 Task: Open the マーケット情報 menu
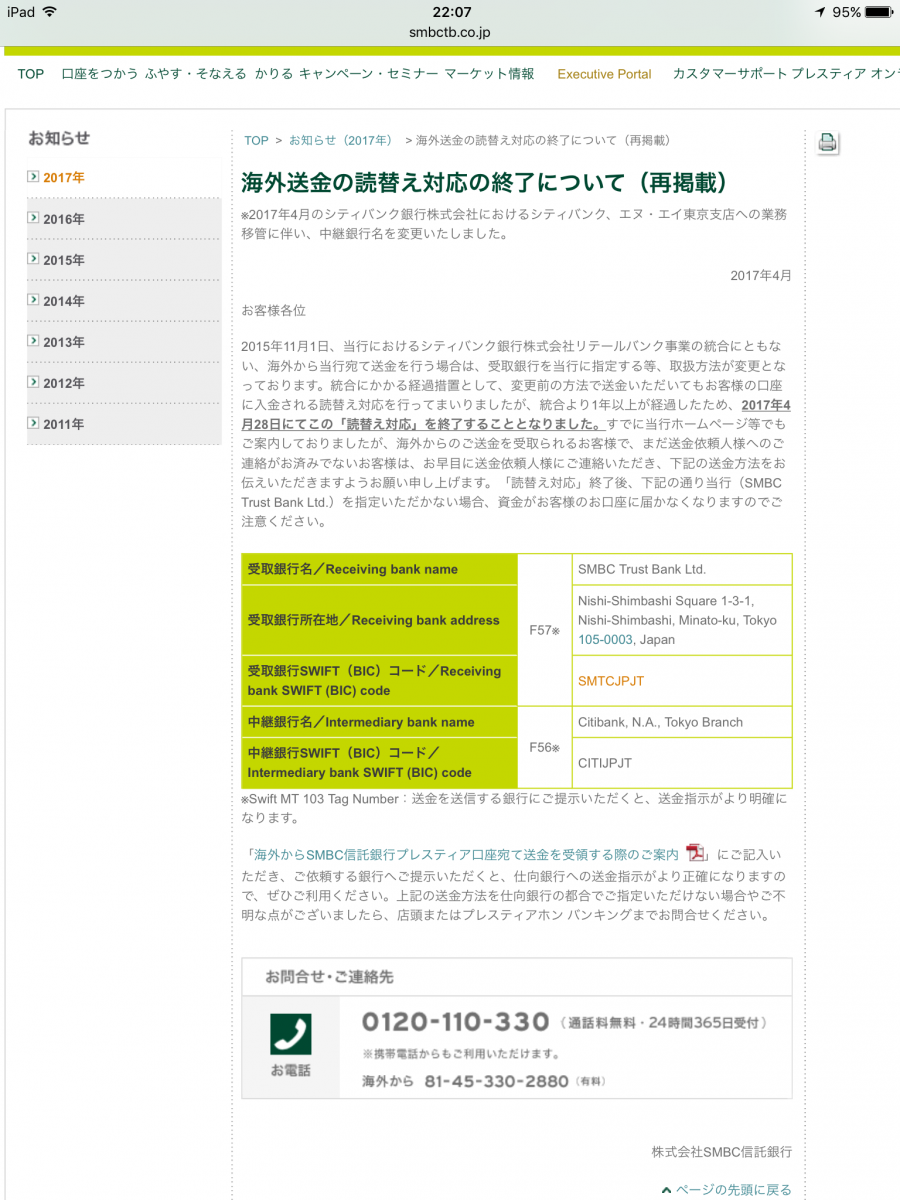click(x=490, y=74)
